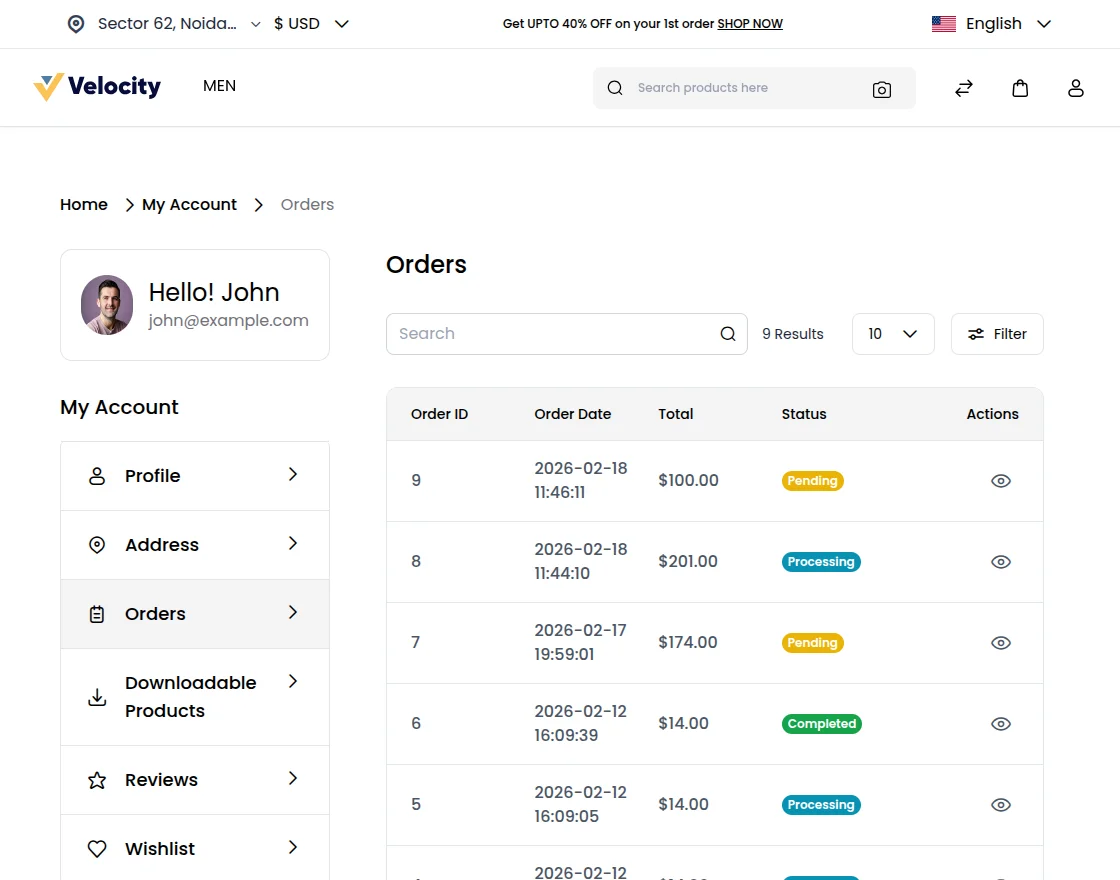Open the USD currency dropdown
1120x880 pixels.
pyautogui.click(x=311, y=24)
